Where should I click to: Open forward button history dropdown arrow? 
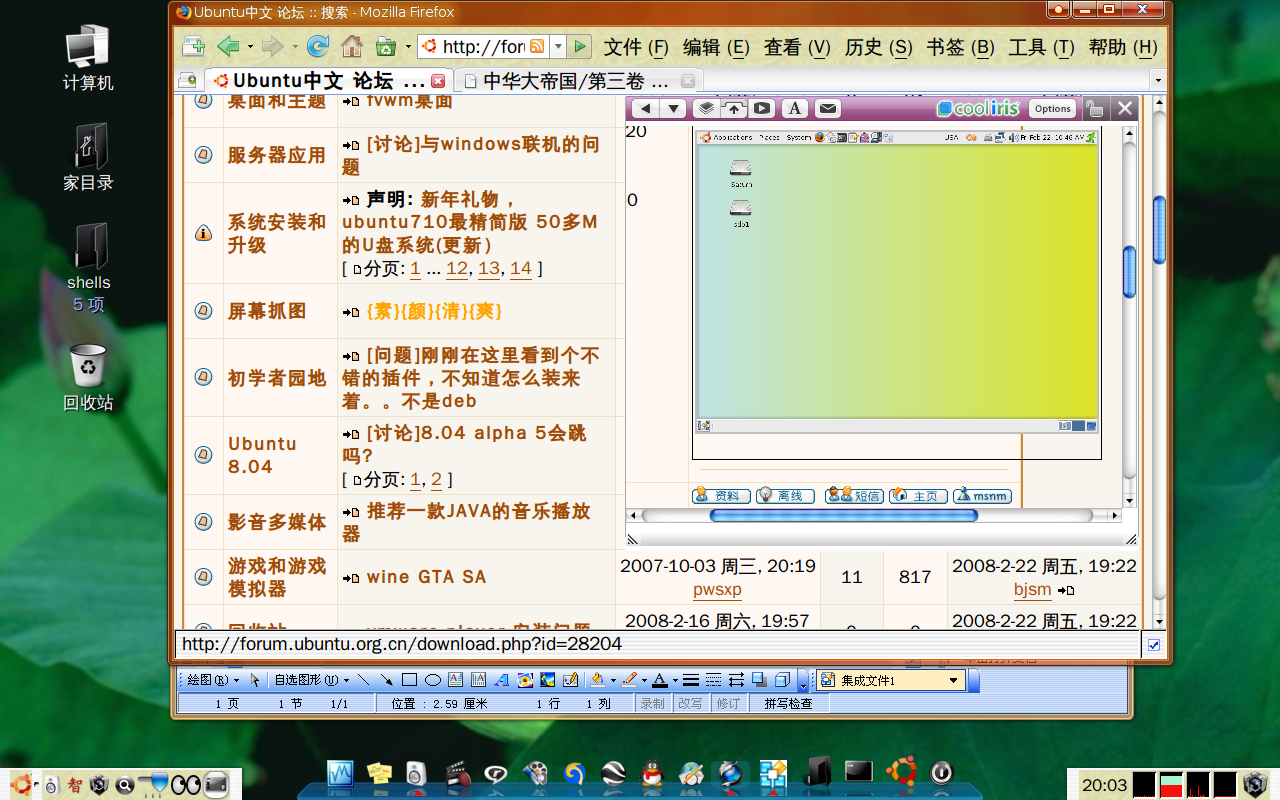pyautogui.click(x=295, y=47)
